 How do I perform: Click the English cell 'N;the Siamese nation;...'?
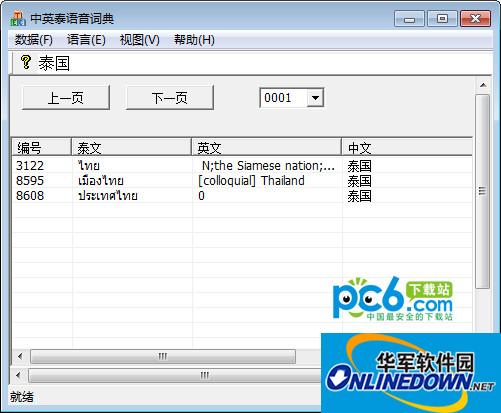coord(268,166)
